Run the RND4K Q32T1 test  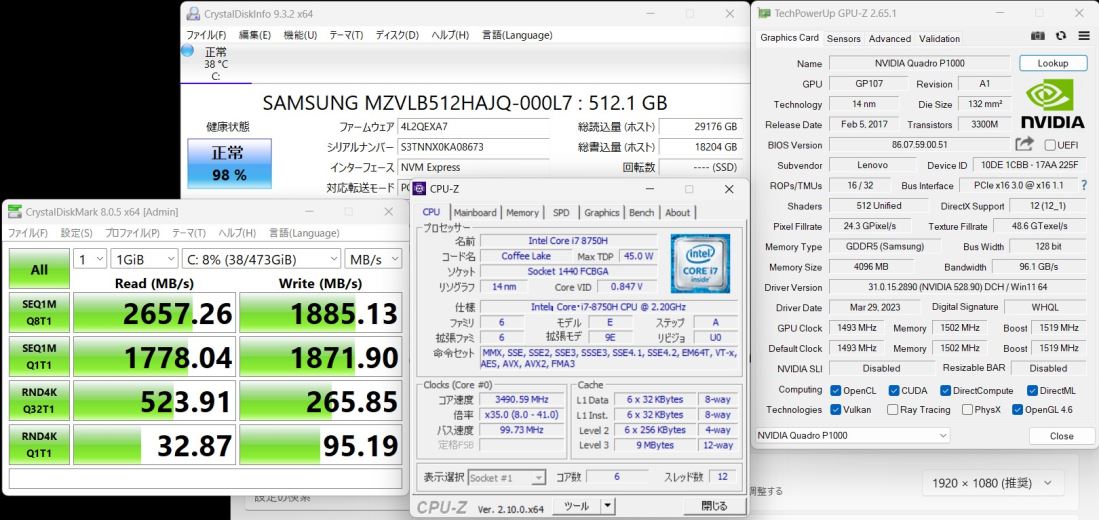pyautogui.click(x=39, y=401)
